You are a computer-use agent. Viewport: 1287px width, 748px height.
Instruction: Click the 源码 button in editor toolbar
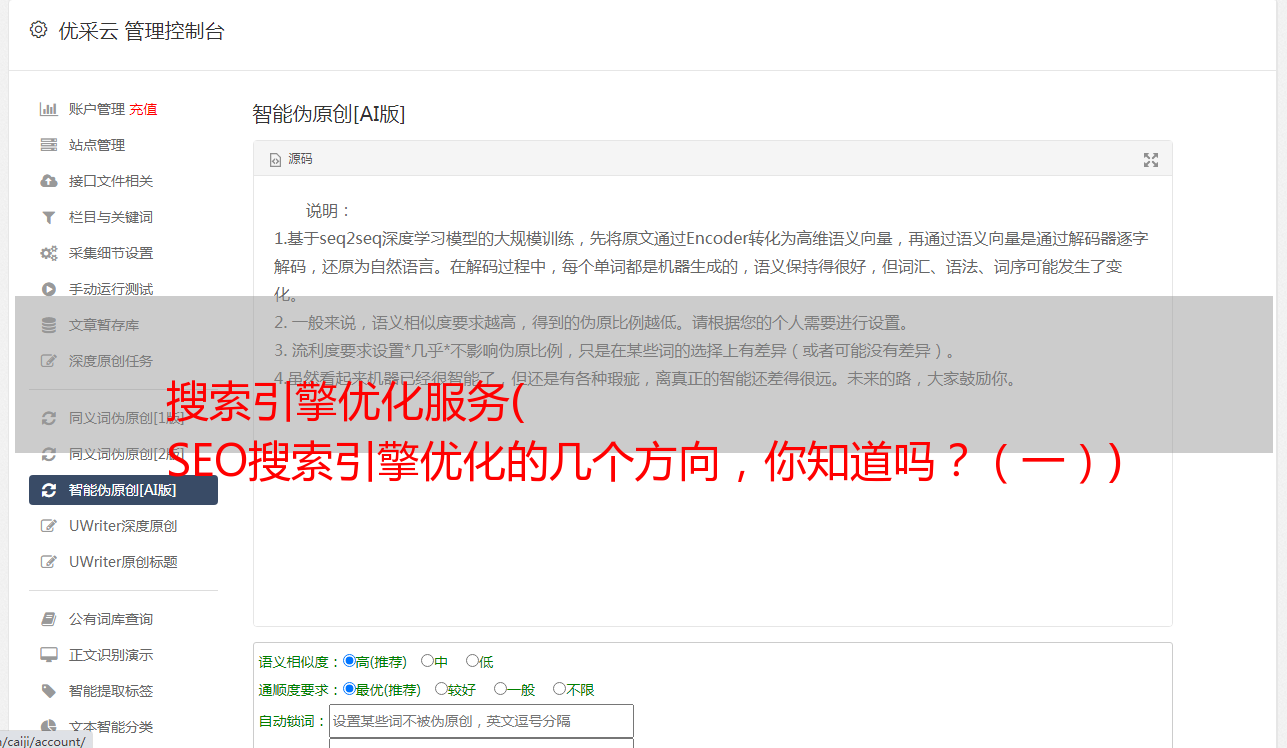[x=291, y=159]
